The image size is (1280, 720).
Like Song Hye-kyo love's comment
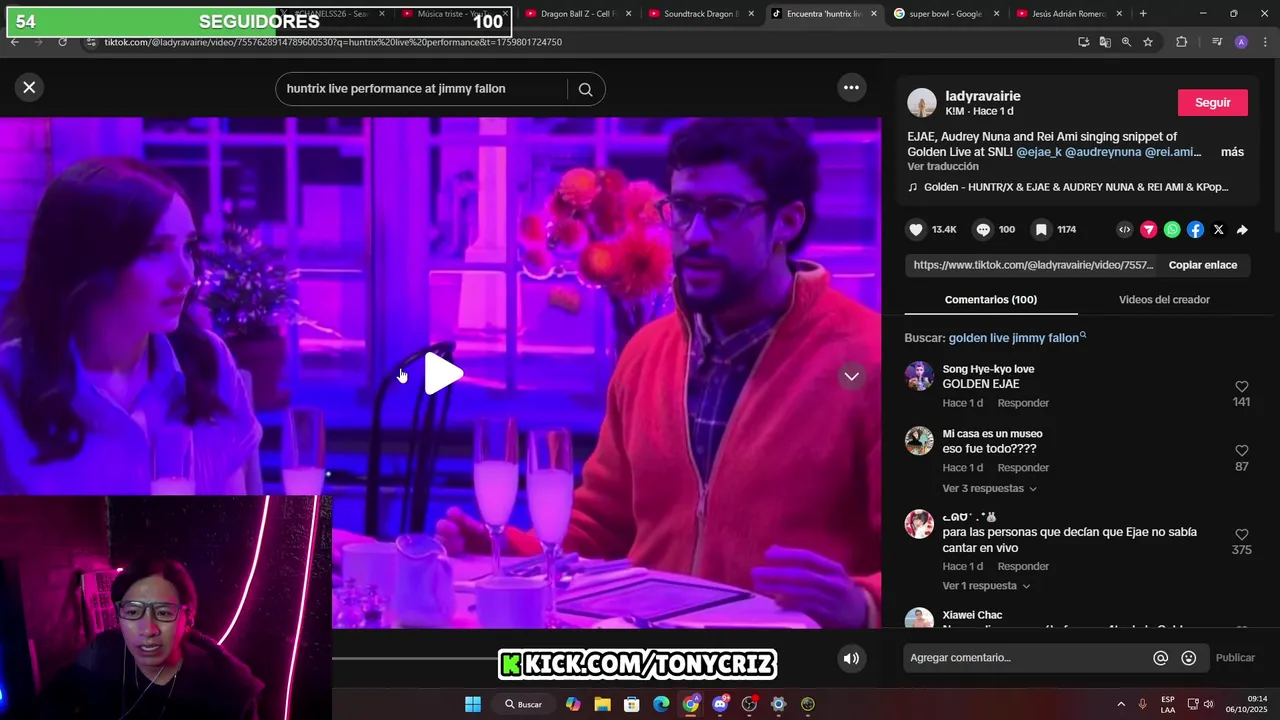point(1241,386)
